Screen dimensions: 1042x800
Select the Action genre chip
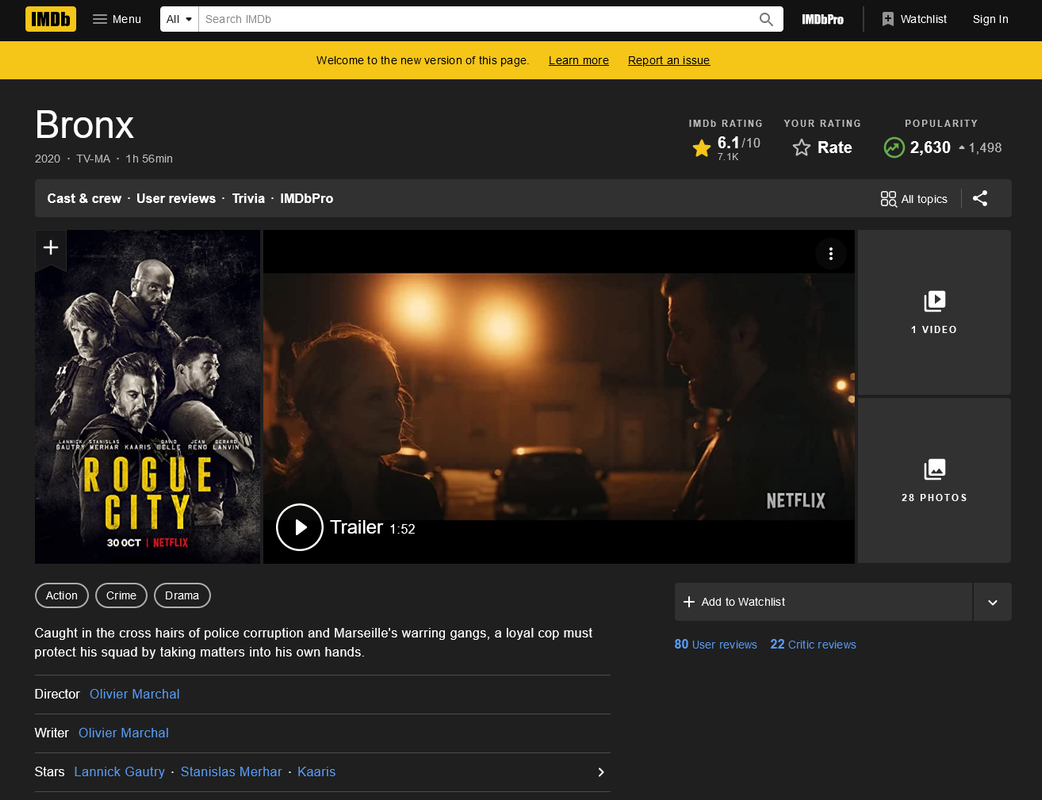[x=62, y=595]
